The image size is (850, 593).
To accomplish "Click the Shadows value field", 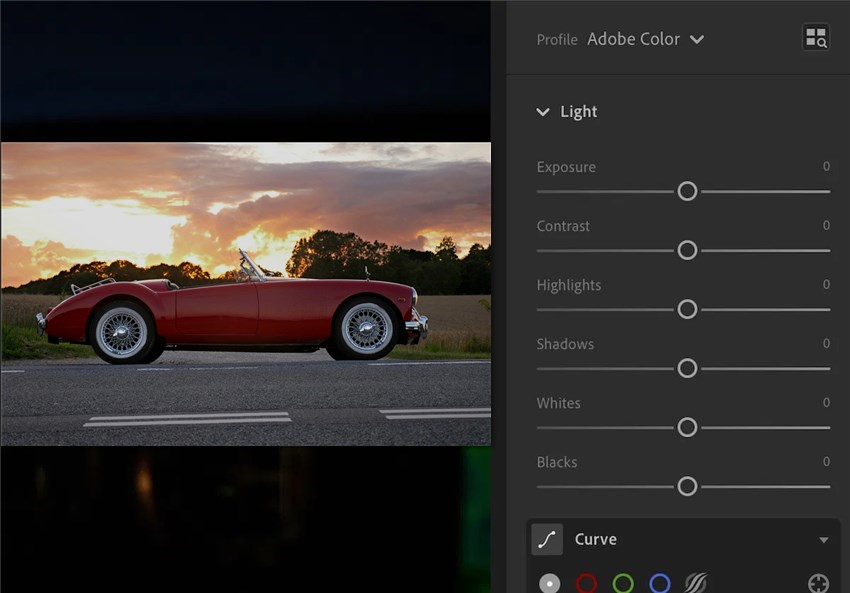I will [826, 344].
